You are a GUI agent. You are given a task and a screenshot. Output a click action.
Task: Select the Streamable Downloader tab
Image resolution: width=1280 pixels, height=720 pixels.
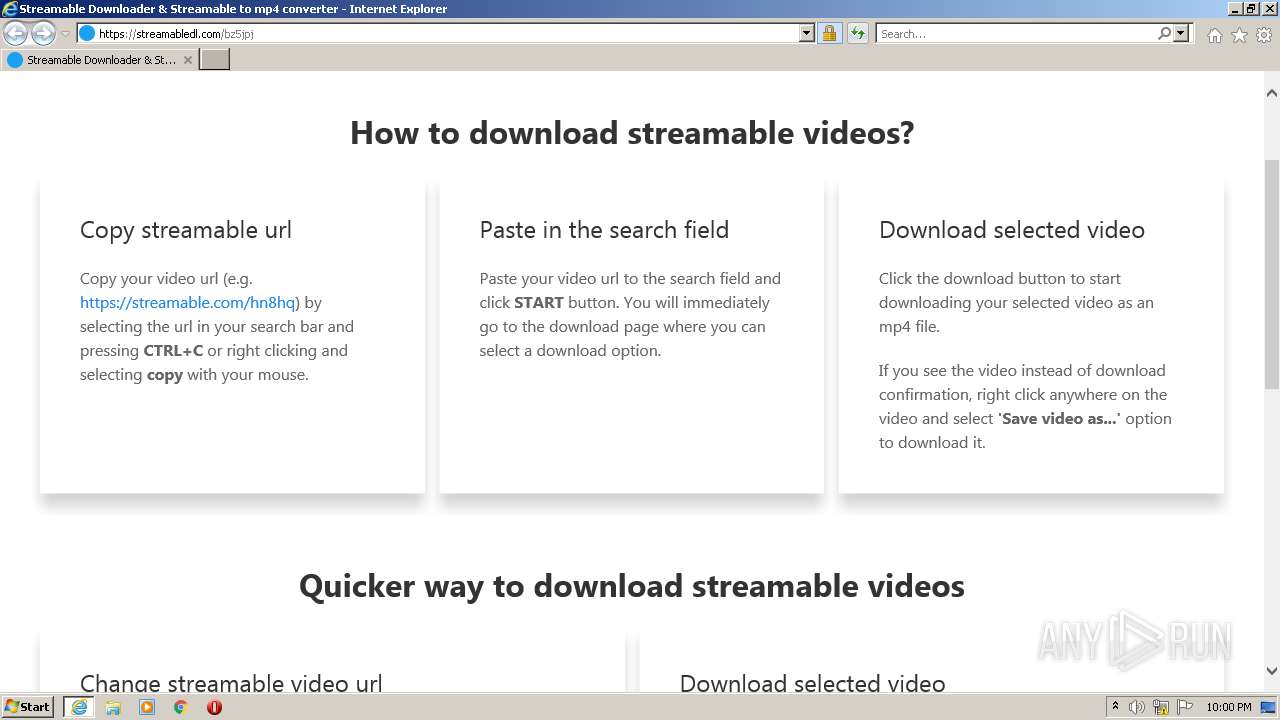[100, 60]
